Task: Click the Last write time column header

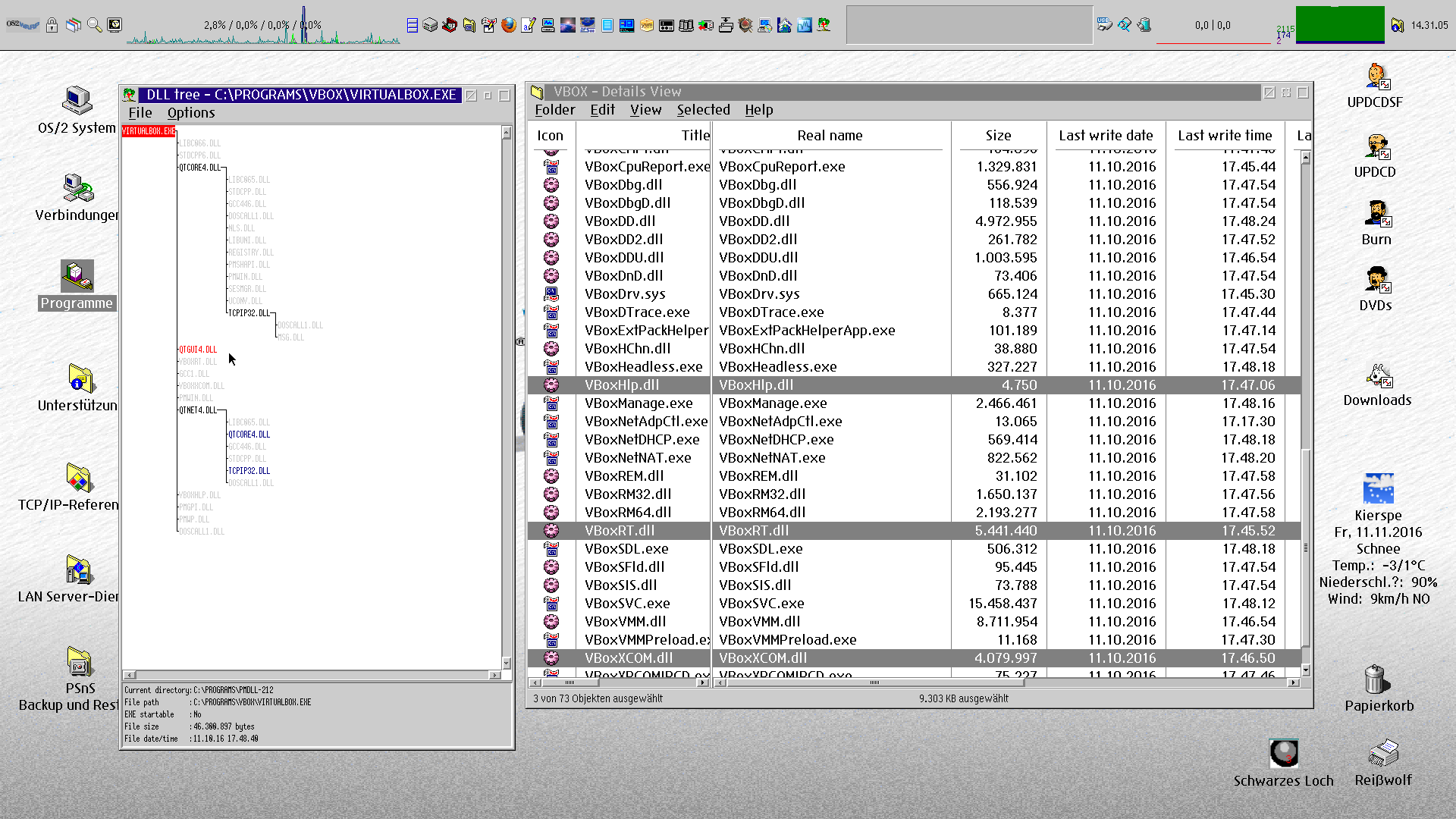Action: [1225, 135]
